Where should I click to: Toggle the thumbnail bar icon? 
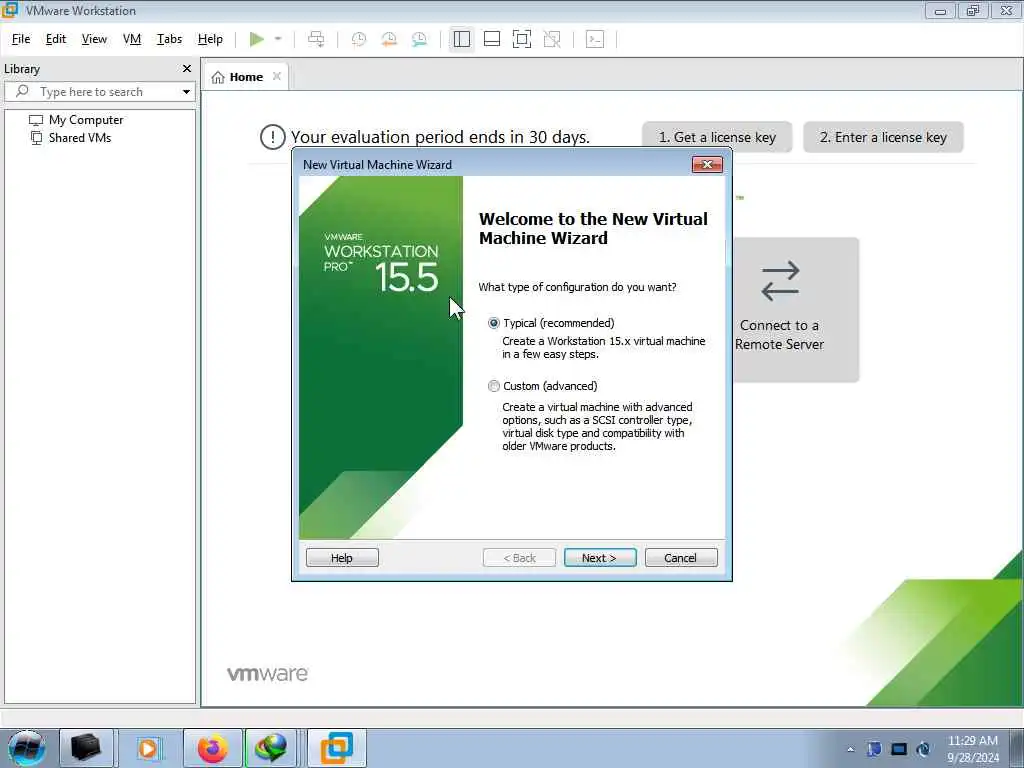pos(492,39)
